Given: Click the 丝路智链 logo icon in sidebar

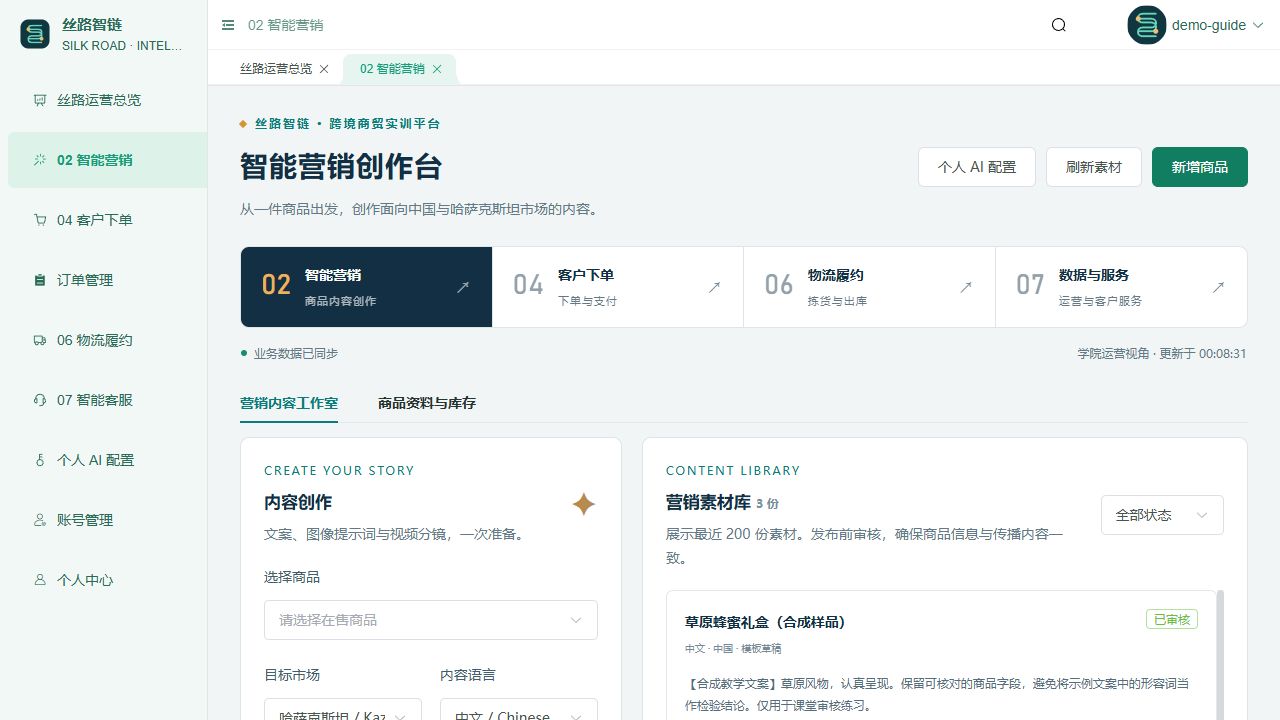Looking at the screenshot, I should [x=35, y=34].
